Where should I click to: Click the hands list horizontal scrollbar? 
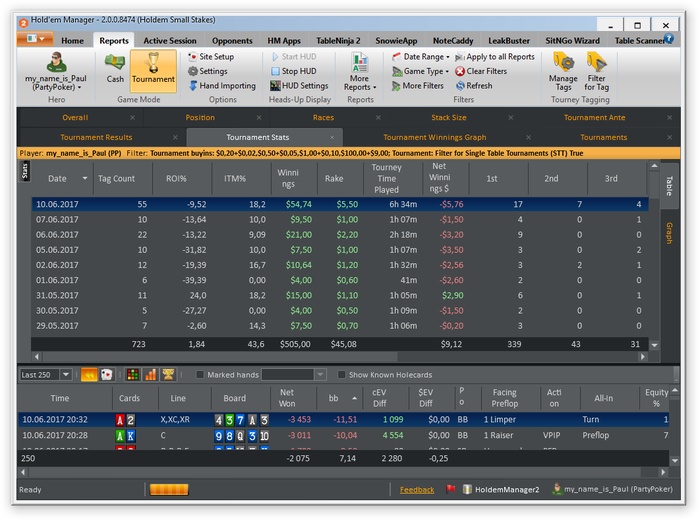point(335,472)
